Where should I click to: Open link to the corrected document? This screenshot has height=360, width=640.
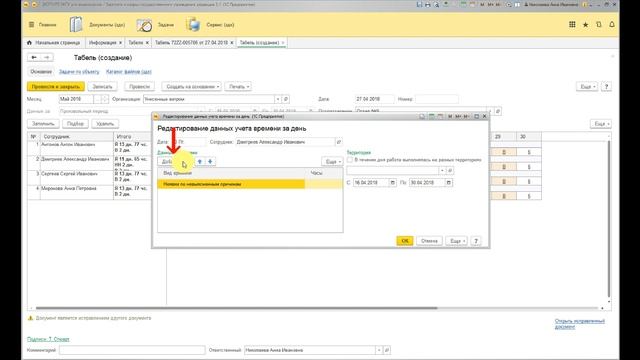coord(580,324)
